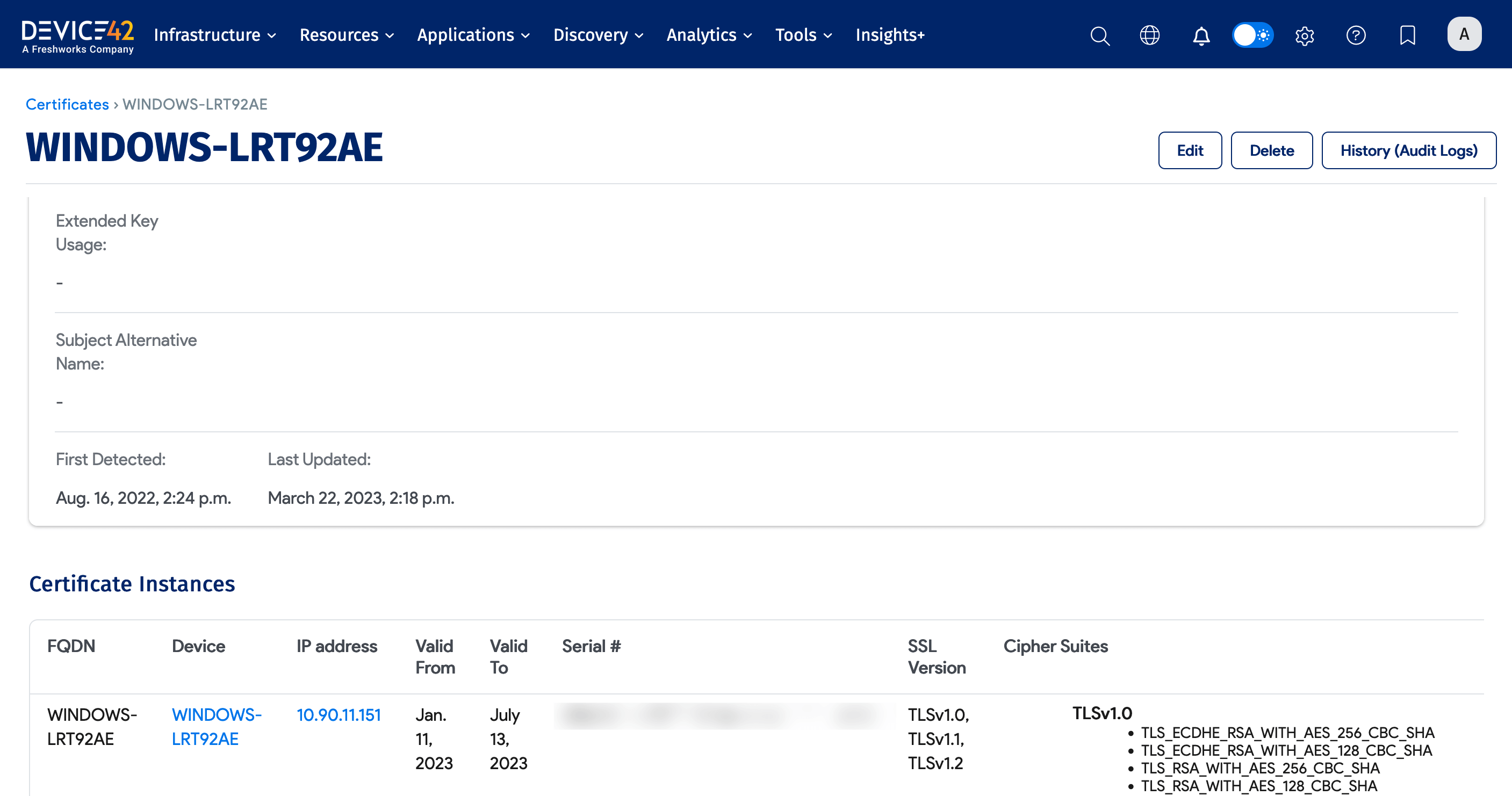
Task: Click the help question mark icon
Action: (x=1355, y=35)
